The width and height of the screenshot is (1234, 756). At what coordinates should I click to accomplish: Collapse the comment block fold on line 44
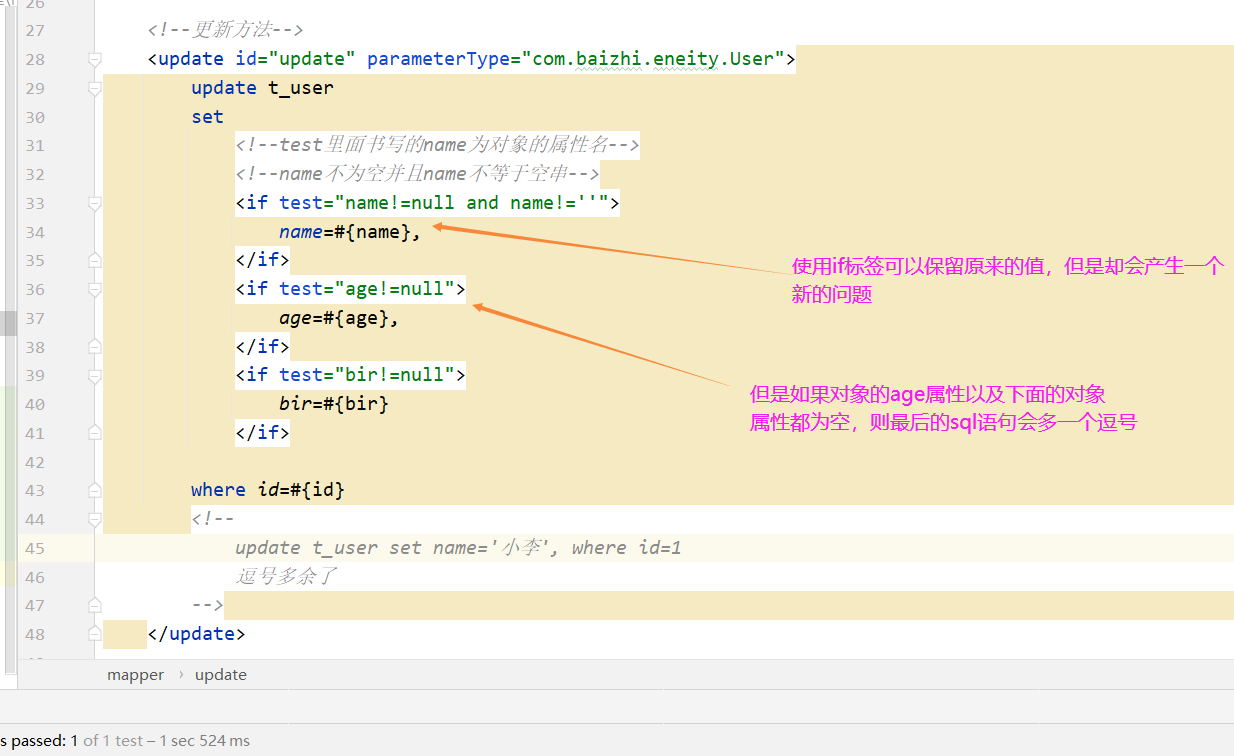95,519
